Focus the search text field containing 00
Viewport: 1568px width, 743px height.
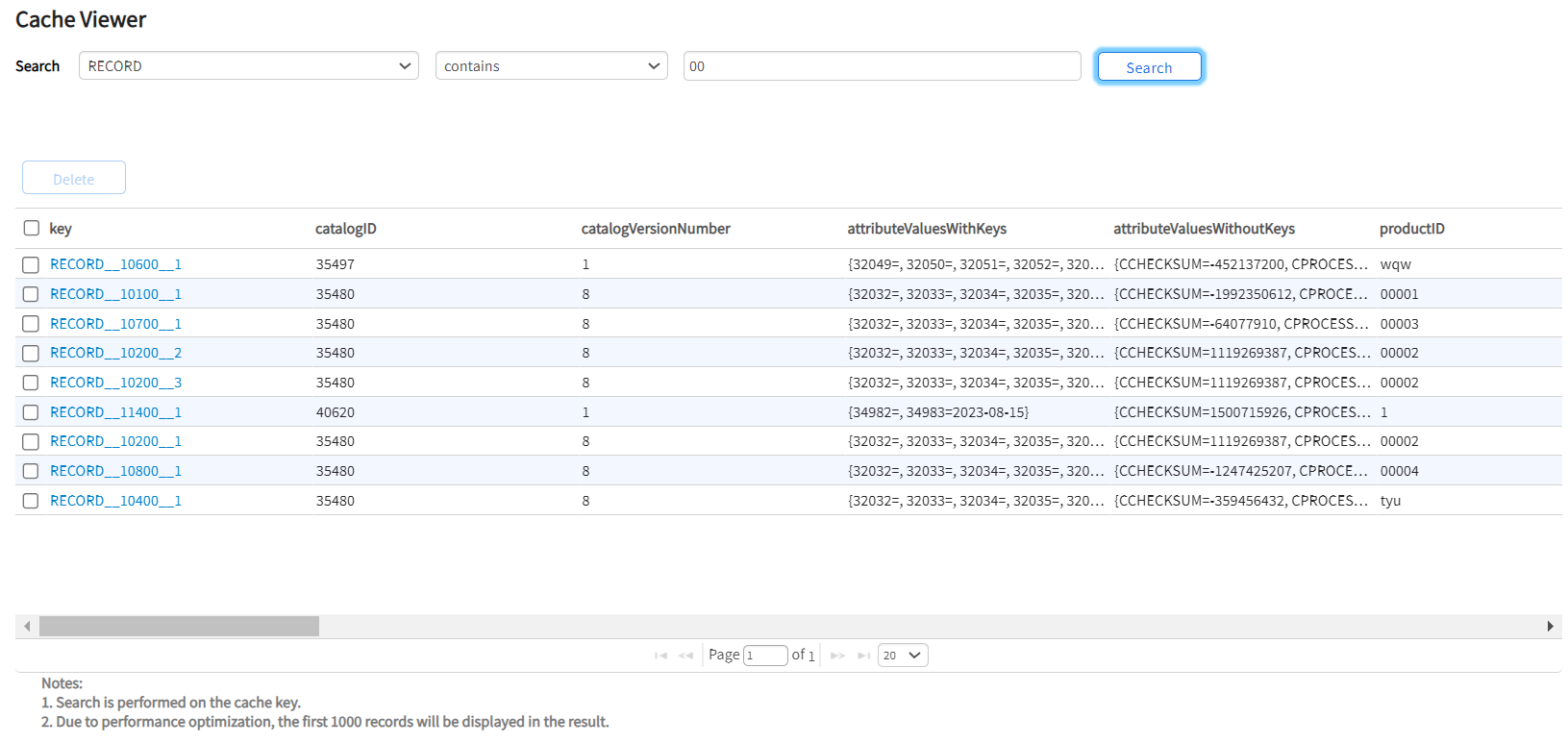click(x=882, y=66)
